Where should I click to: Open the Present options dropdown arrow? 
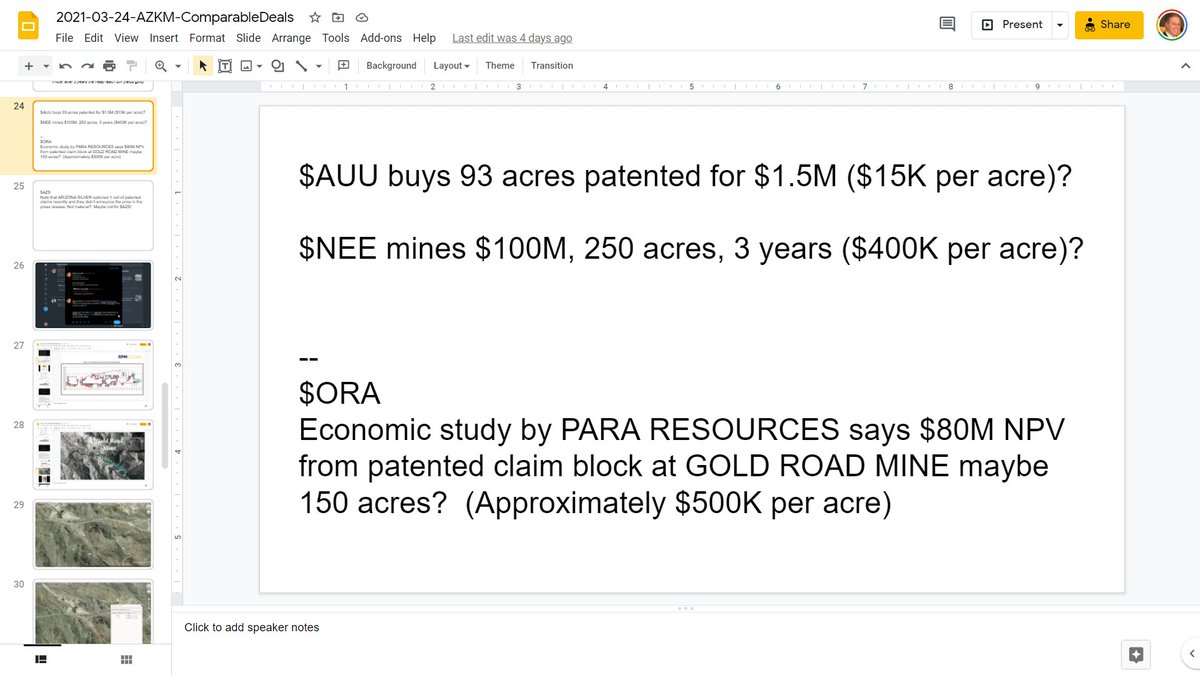tap(1059, 25)
